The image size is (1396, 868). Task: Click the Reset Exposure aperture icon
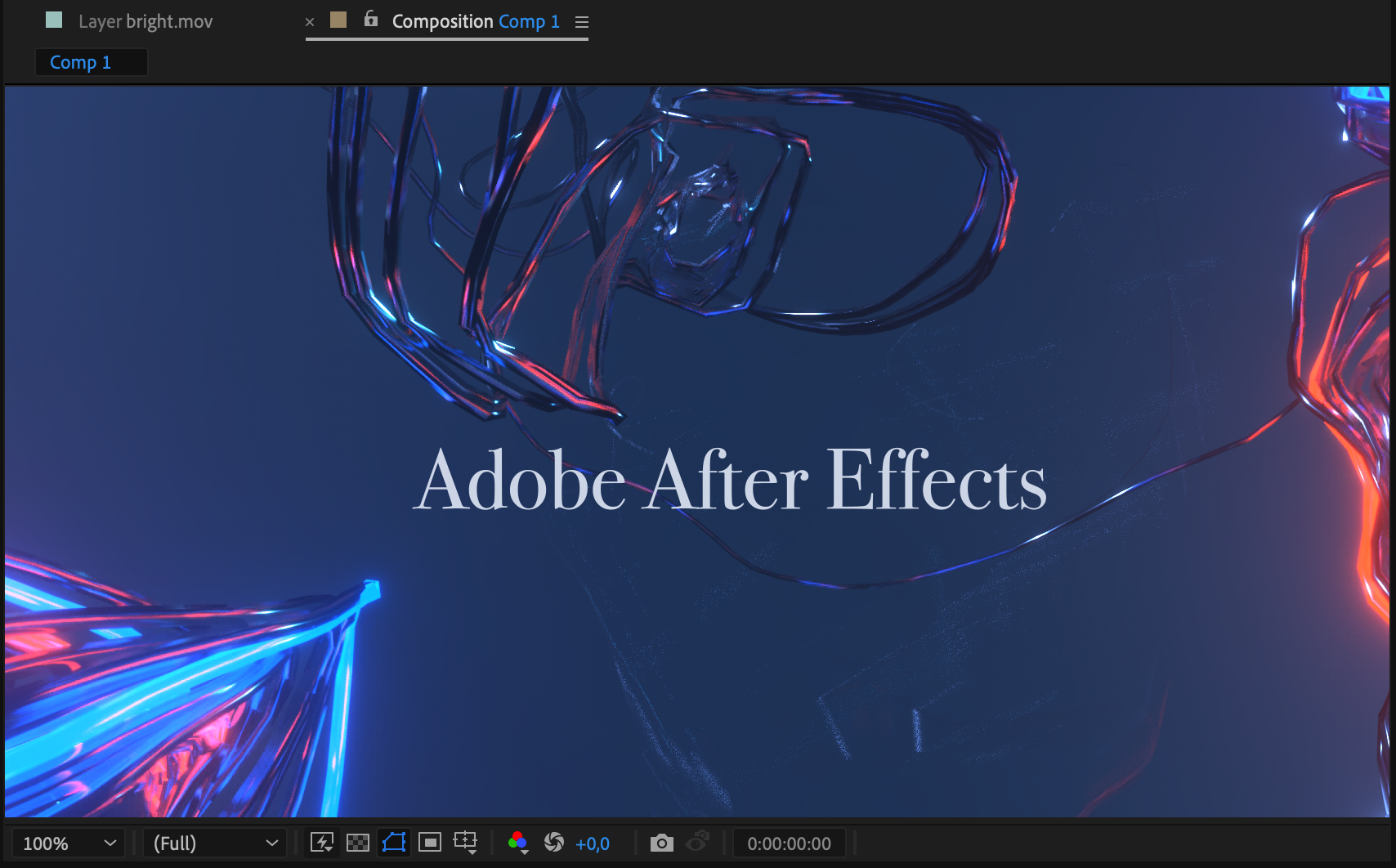(x=554, y=843)
